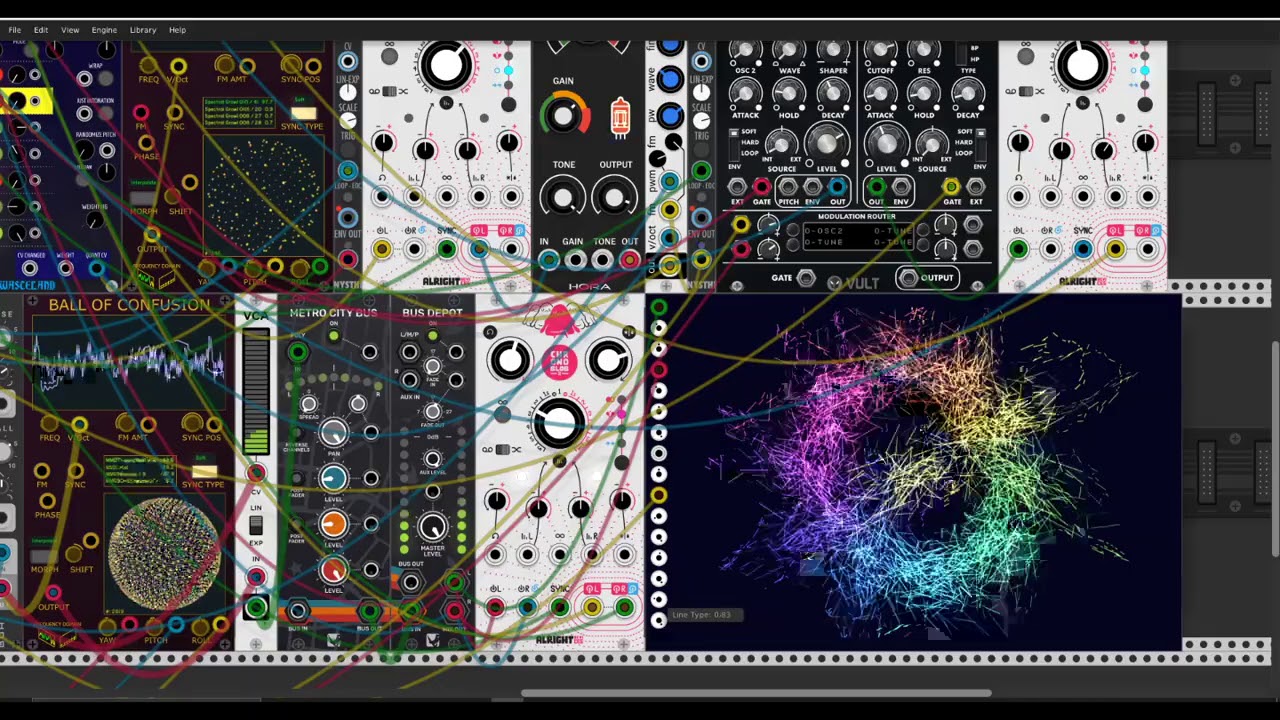Click the Vult PITCH input jack

788,187
